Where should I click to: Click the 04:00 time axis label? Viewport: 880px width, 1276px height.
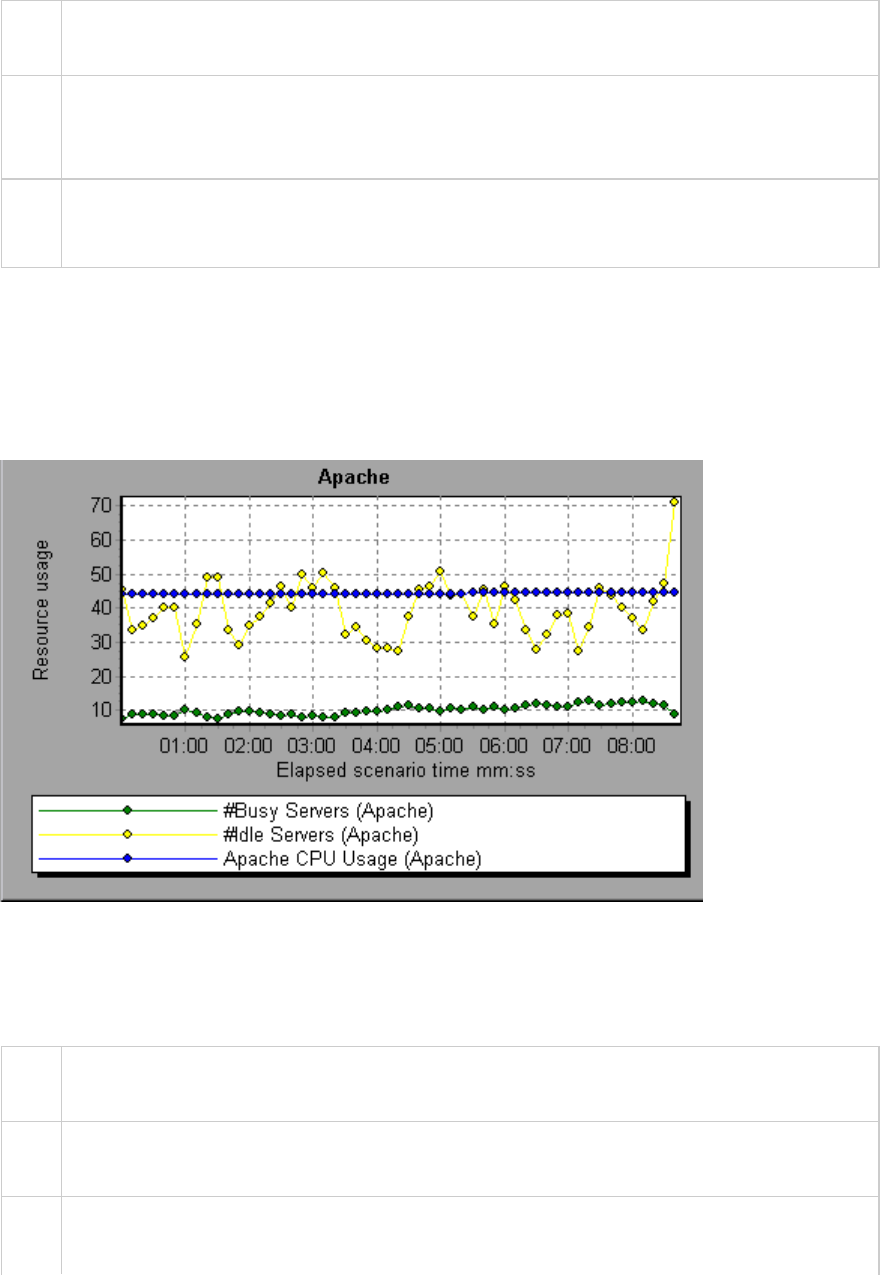[376, 745]
